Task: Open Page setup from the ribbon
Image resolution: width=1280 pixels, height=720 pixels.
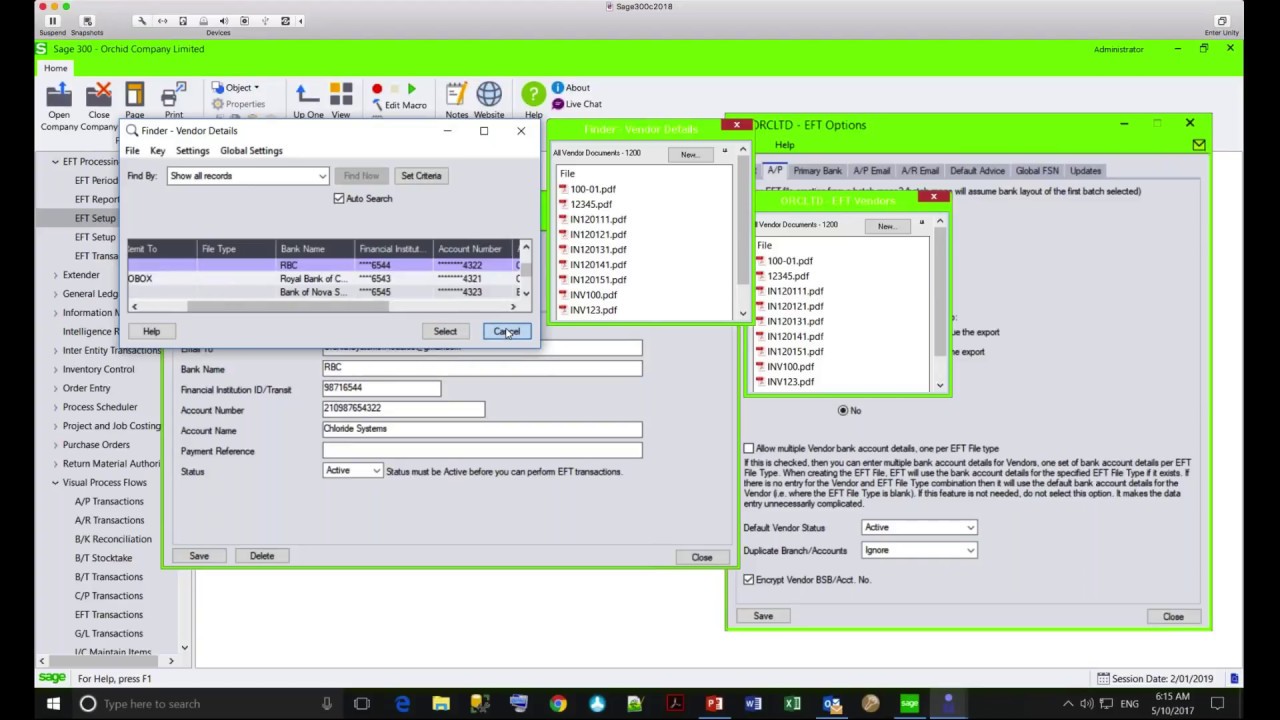Action: pyautogui.click(x=134, y=95)
